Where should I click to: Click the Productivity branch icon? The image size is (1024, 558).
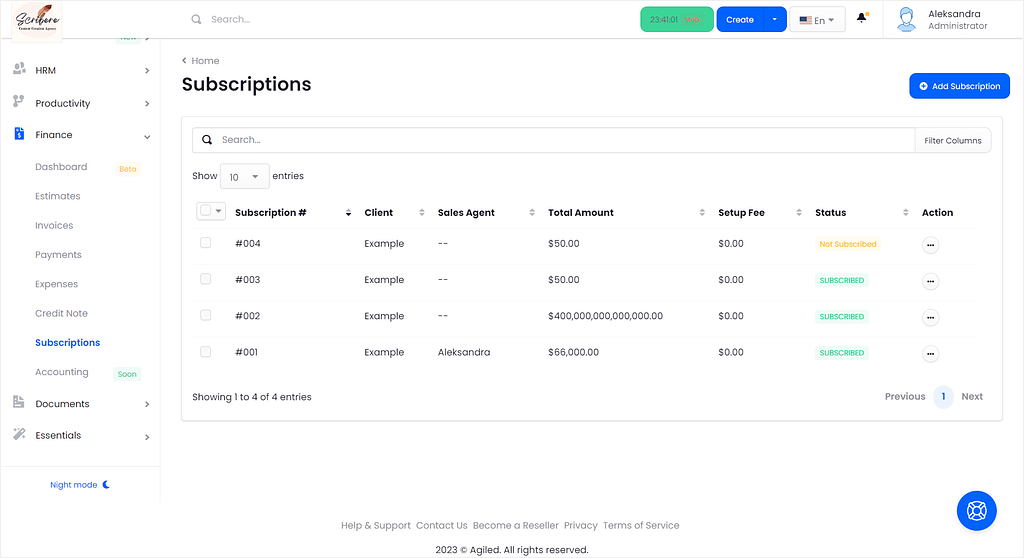(18, 101)
